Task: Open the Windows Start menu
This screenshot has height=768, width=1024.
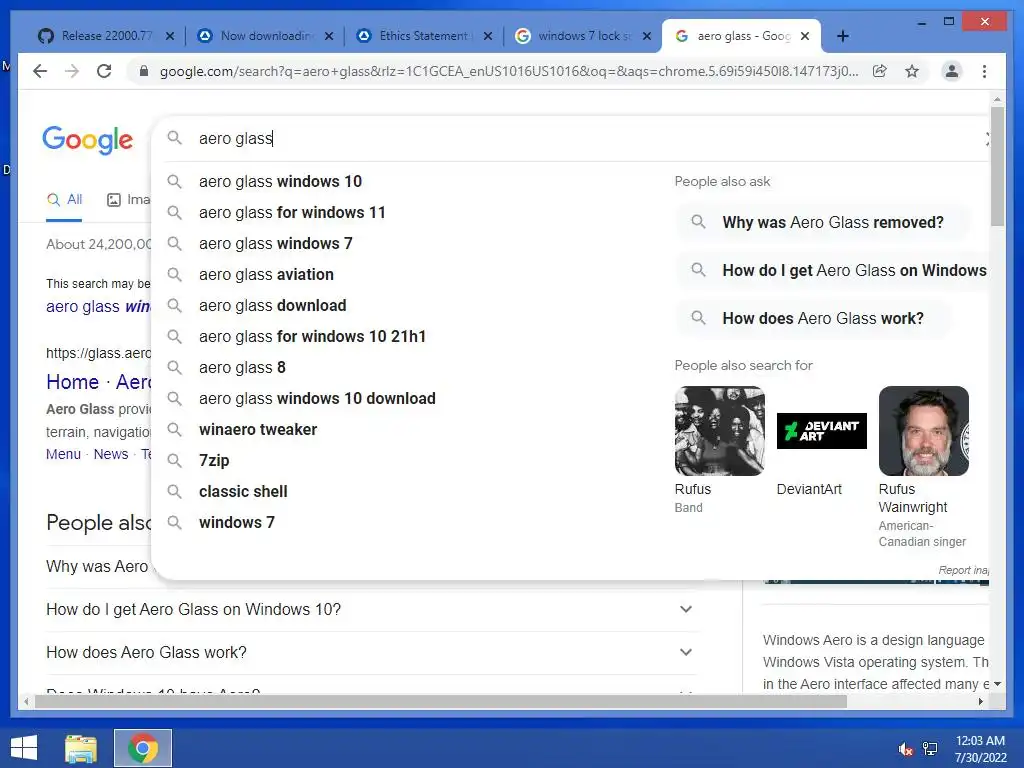Action: tap(24, 748)
